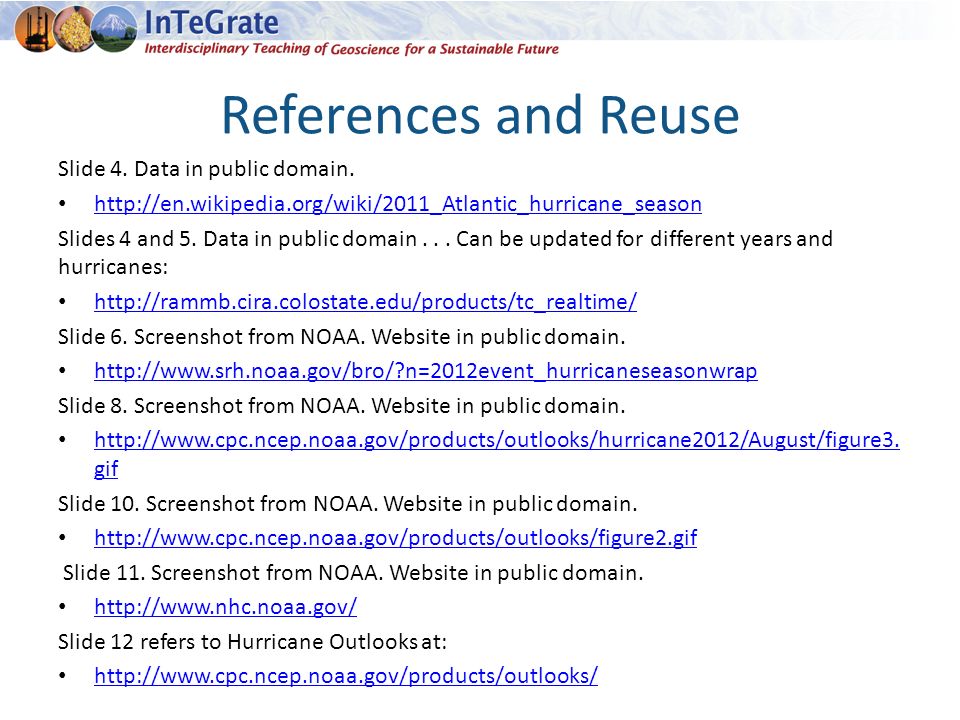Screen dimensions: 960x720
Task: Open the Wikipedia 2011 Atlantic hurricane season link
Action: coord(398,204)
